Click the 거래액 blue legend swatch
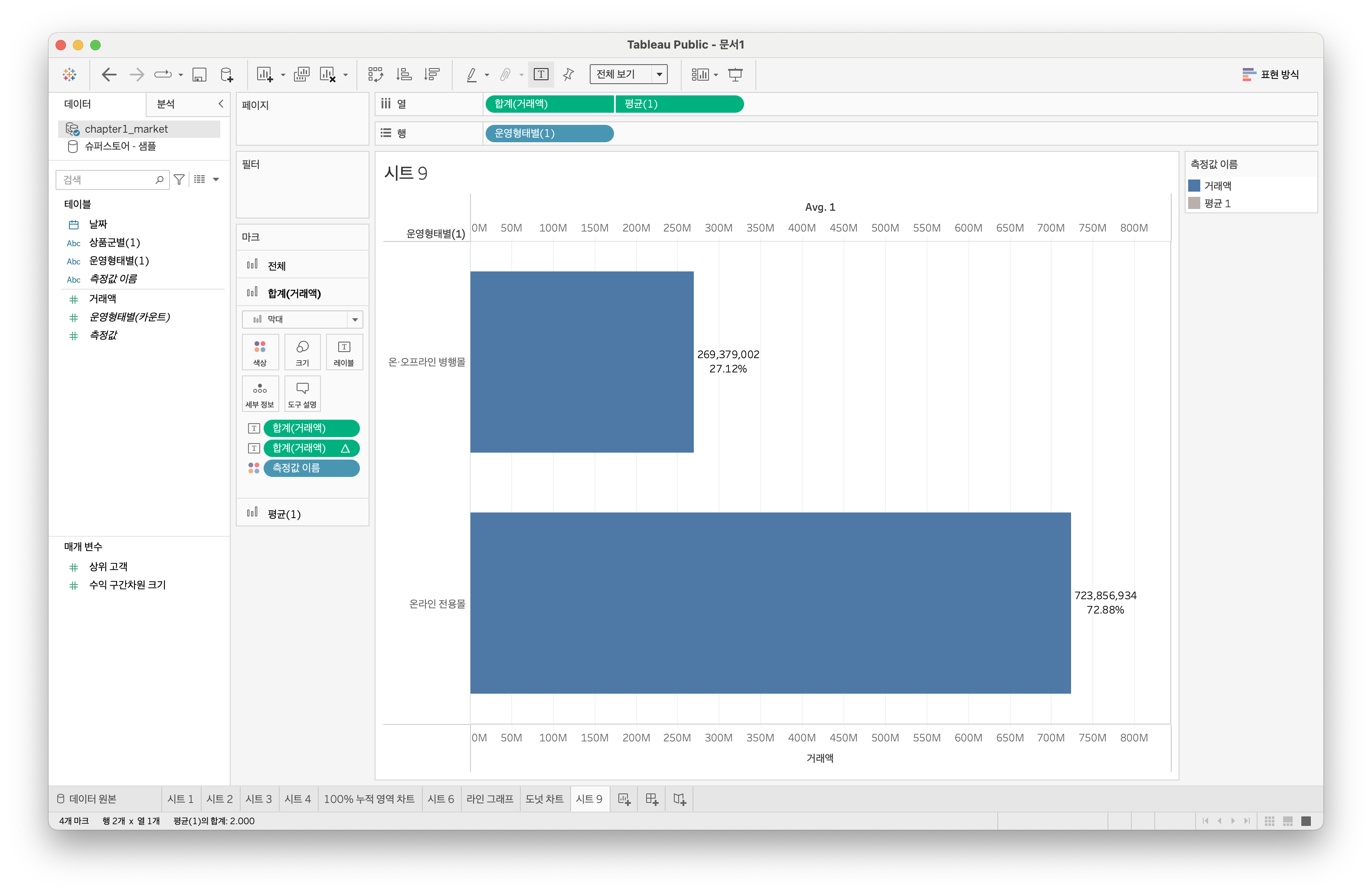This screenshot has width=1372, height=894. [x=1195, y=186]
